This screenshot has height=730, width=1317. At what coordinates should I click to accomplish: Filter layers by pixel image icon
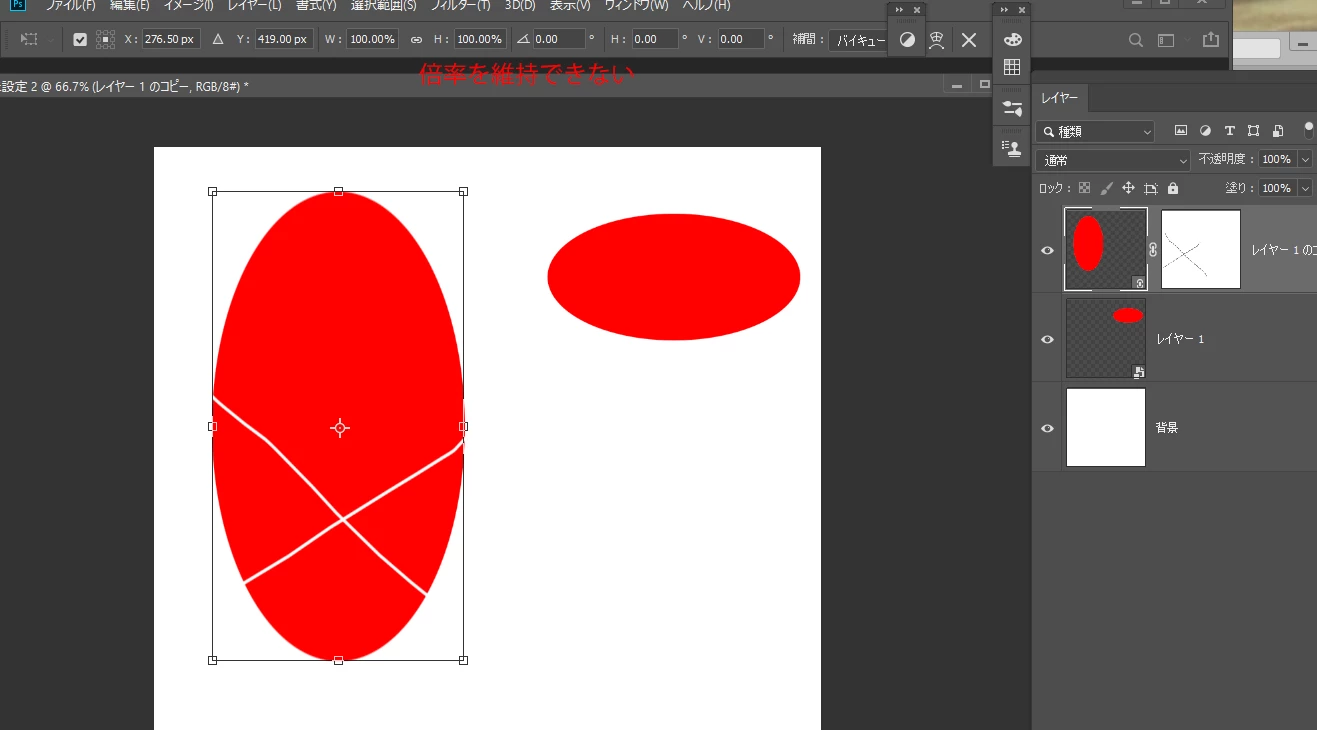click(x=1181, y=131)
